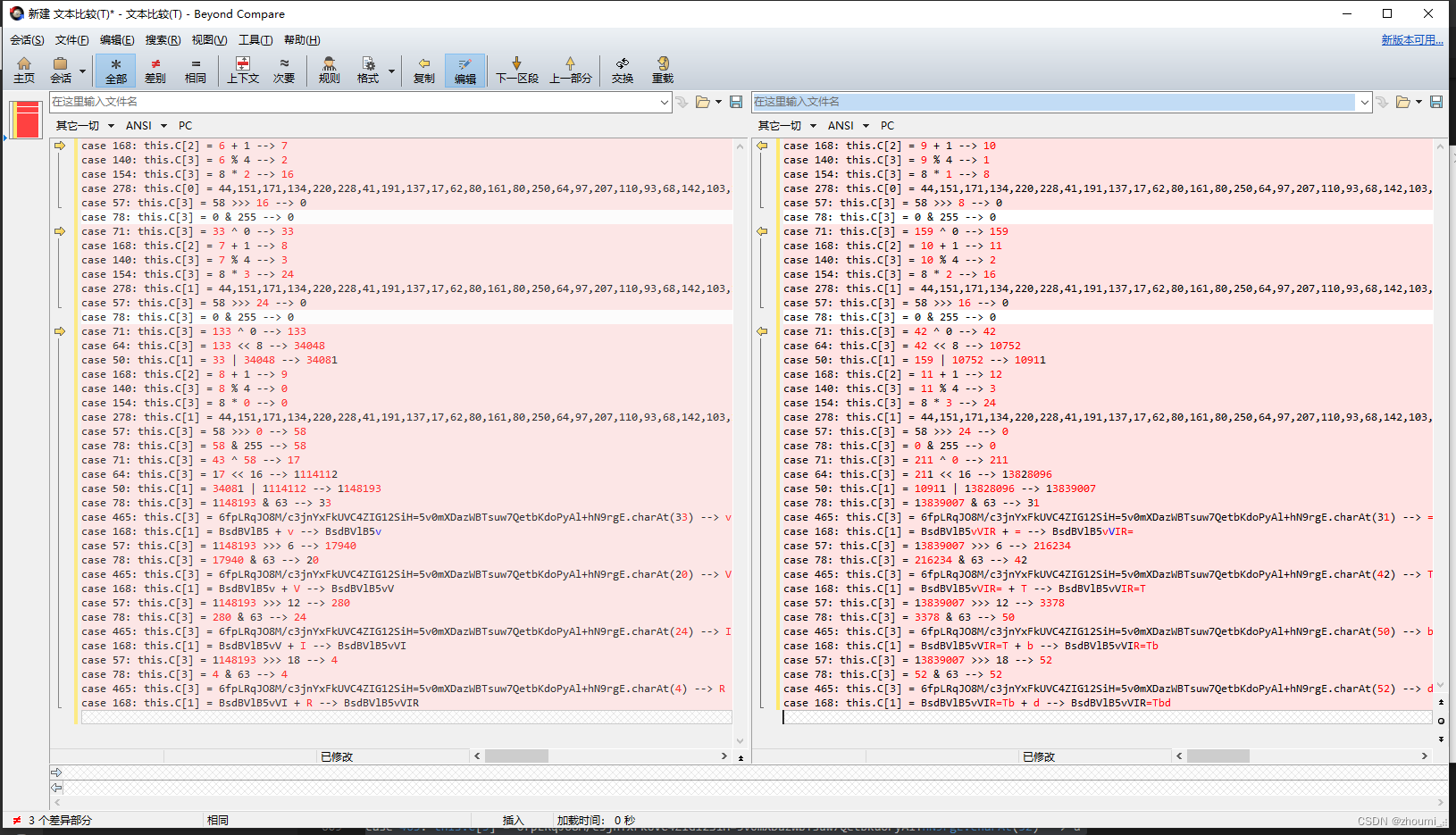This screenshot has height=835, width=1456.
Task: Open the left pane browse folder icon
Action: click(x=703, y=102)
